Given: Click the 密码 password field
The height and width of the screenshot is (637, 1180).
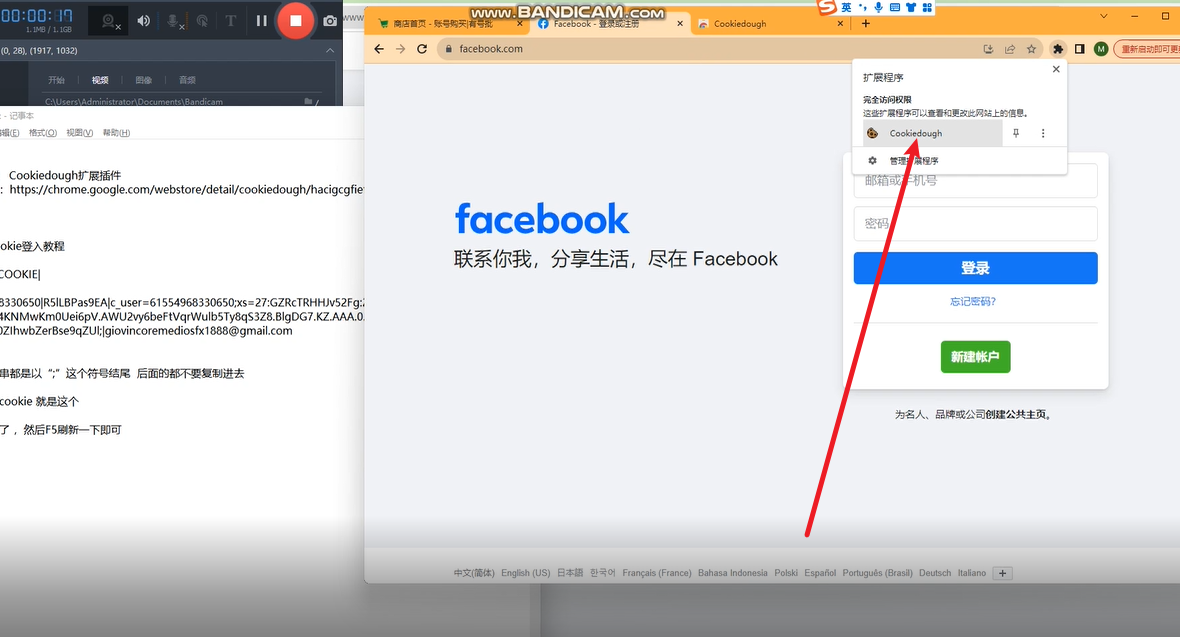Looking at the screenshot, I should coord(975,224).
